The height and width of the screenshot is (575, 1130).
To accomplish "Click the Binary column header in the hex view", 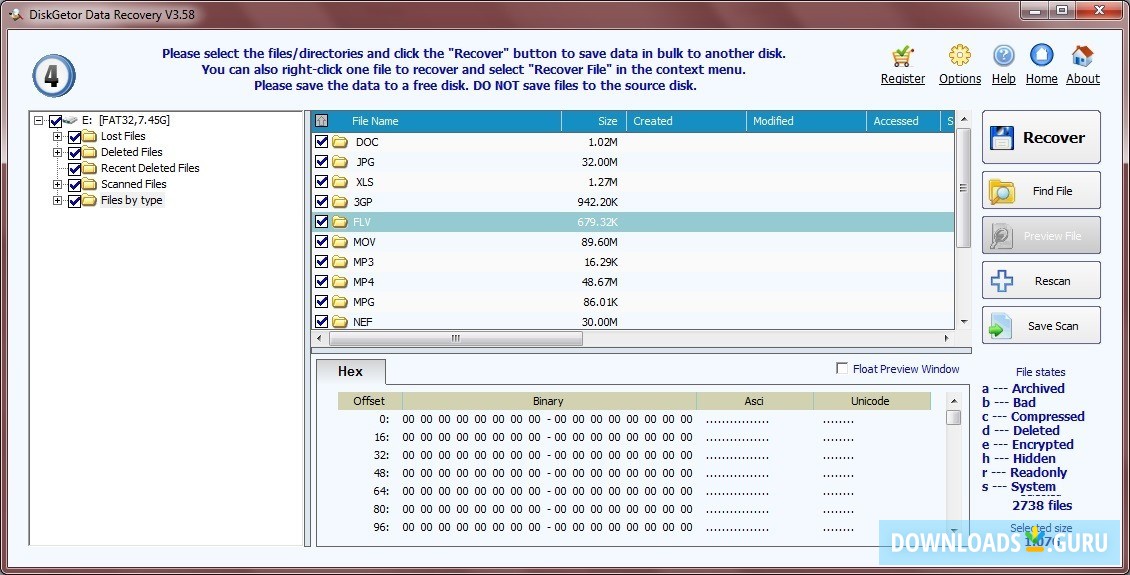I will [548, 401].
